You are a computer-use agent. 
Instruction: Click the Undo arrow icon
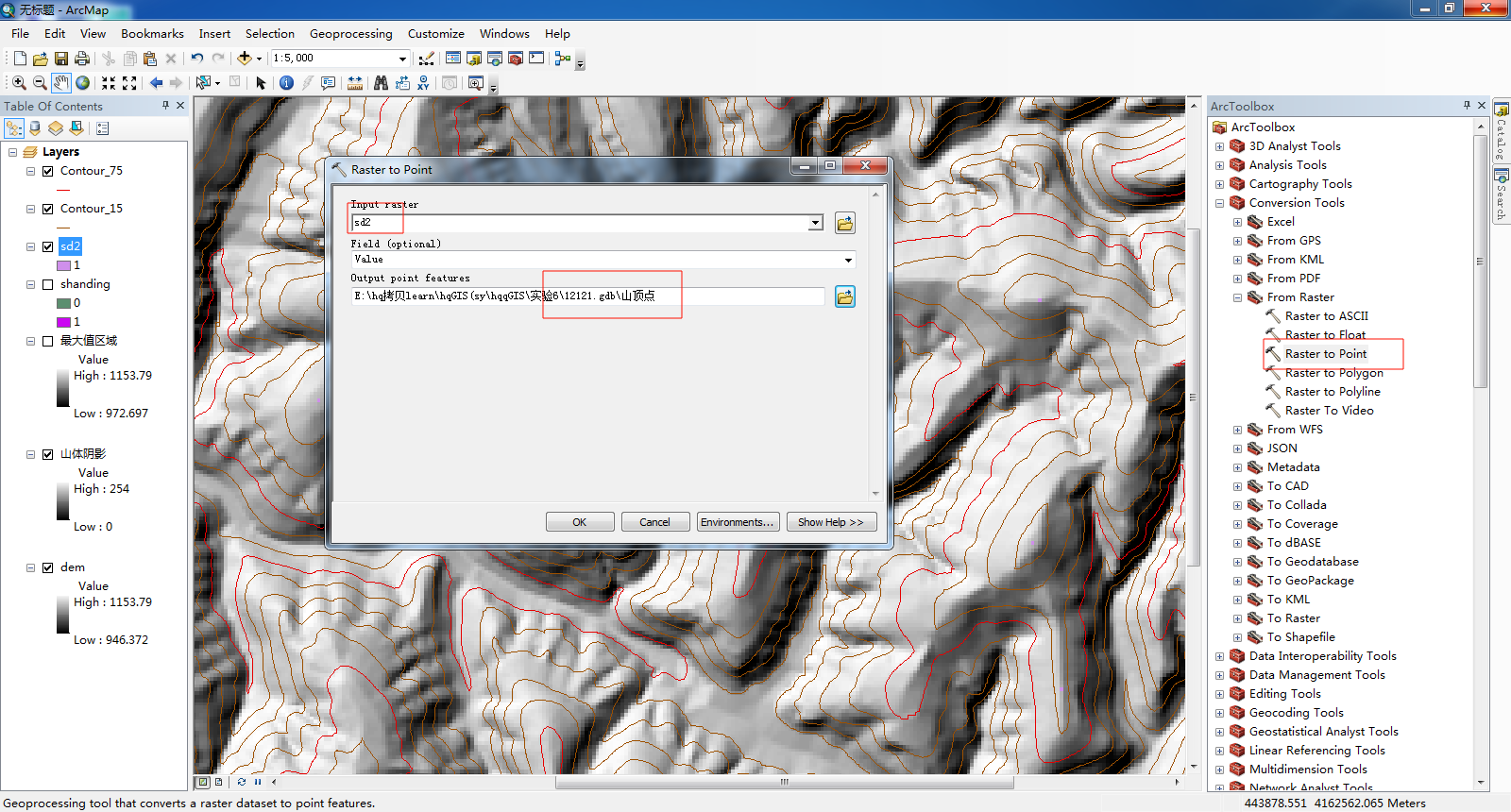(196, 59)
